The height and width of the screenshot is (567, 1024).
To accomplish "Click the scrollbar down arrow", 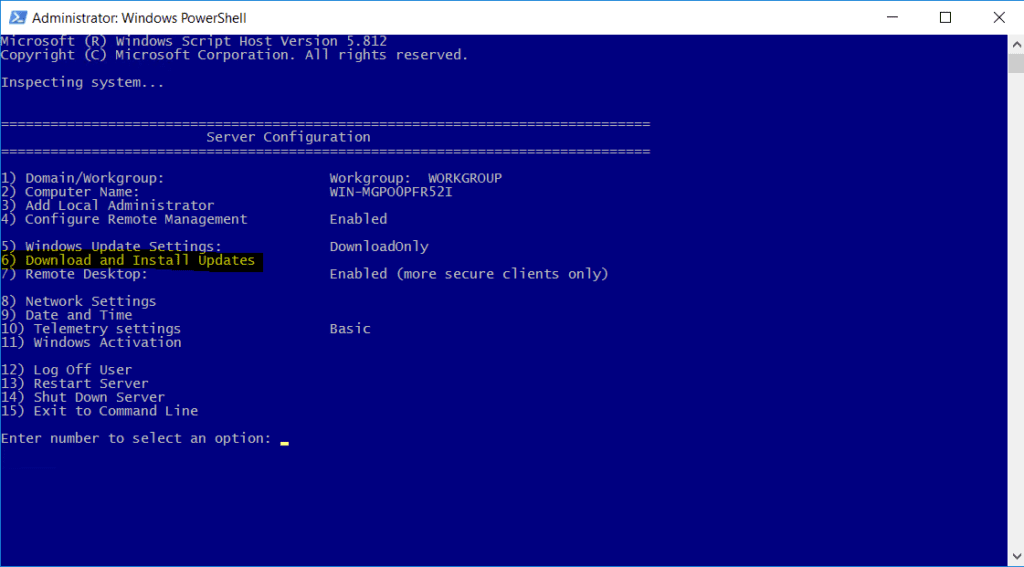I will [1015, 557].
